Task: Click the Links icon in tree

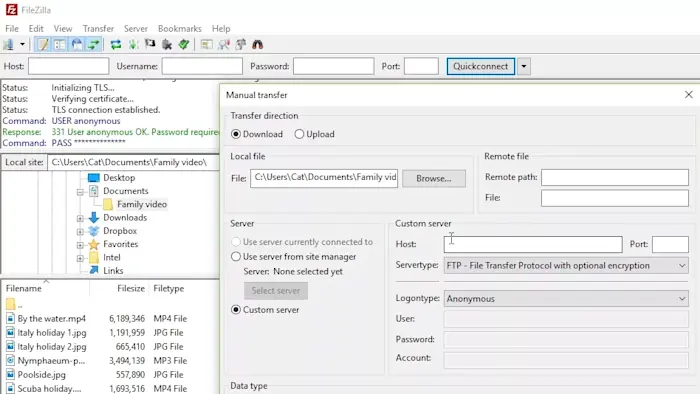Action: click(x=94, y=270)
